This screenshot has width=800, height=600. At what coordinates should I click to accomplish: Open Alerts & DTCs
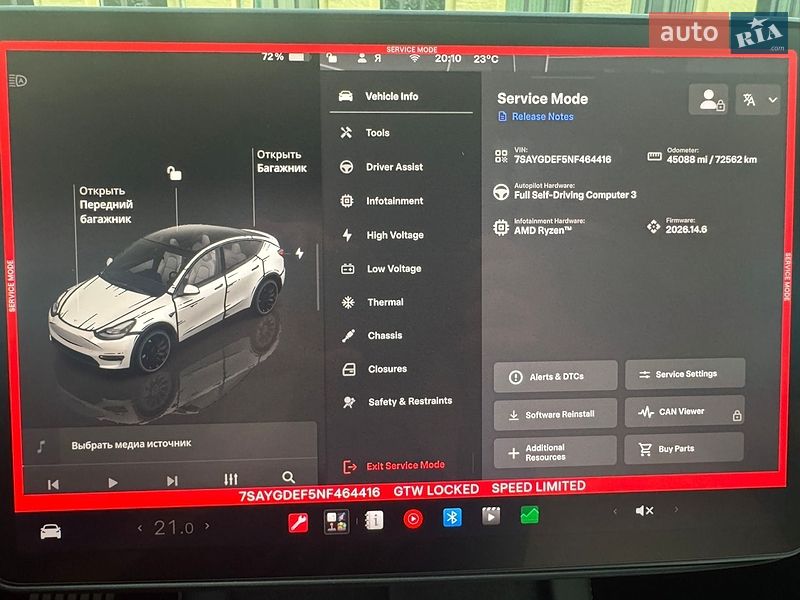(x=556, y=377)
